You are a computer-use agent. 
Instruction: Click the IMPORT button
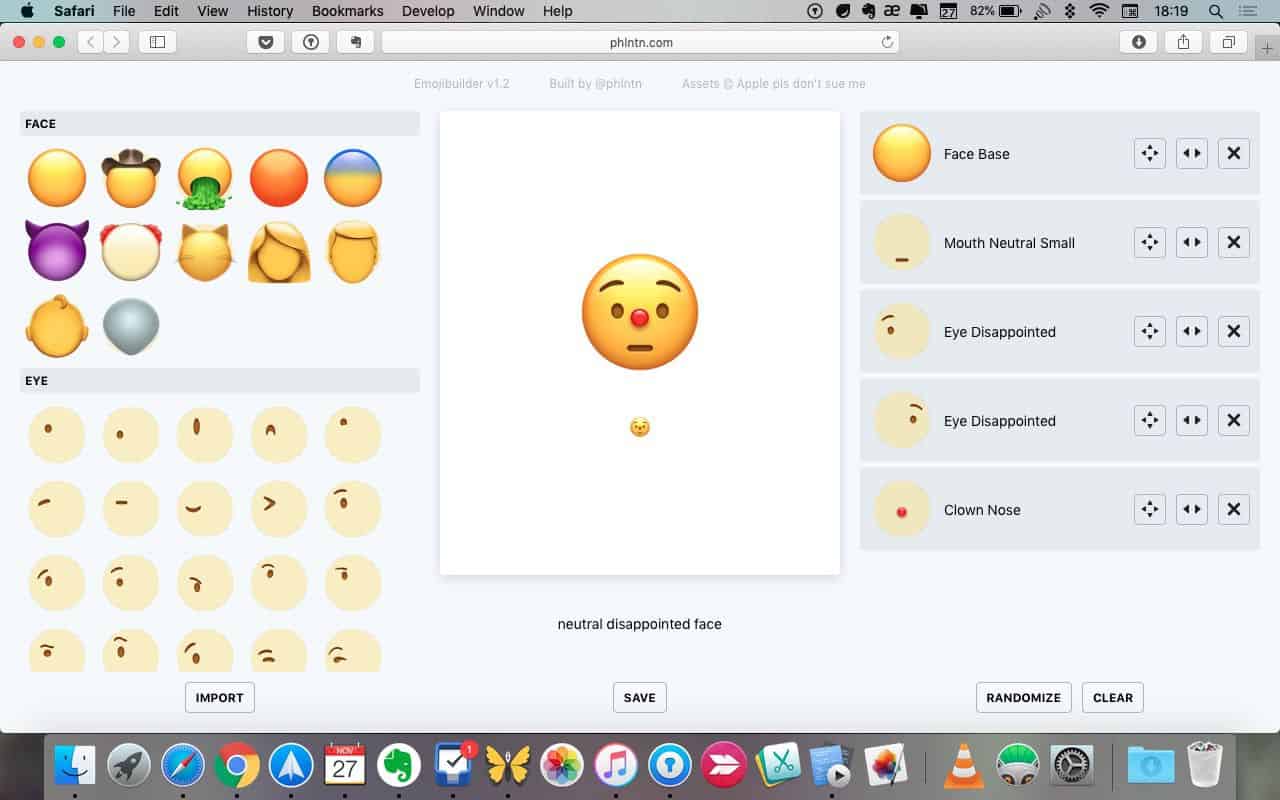point(220,697)
